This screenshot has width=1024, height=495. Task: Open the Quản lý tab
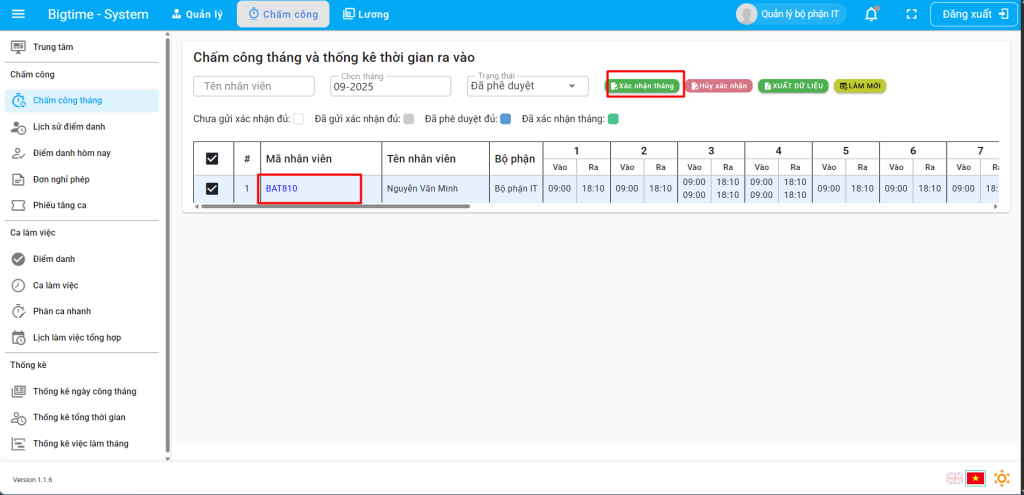[x=197, y=14]
